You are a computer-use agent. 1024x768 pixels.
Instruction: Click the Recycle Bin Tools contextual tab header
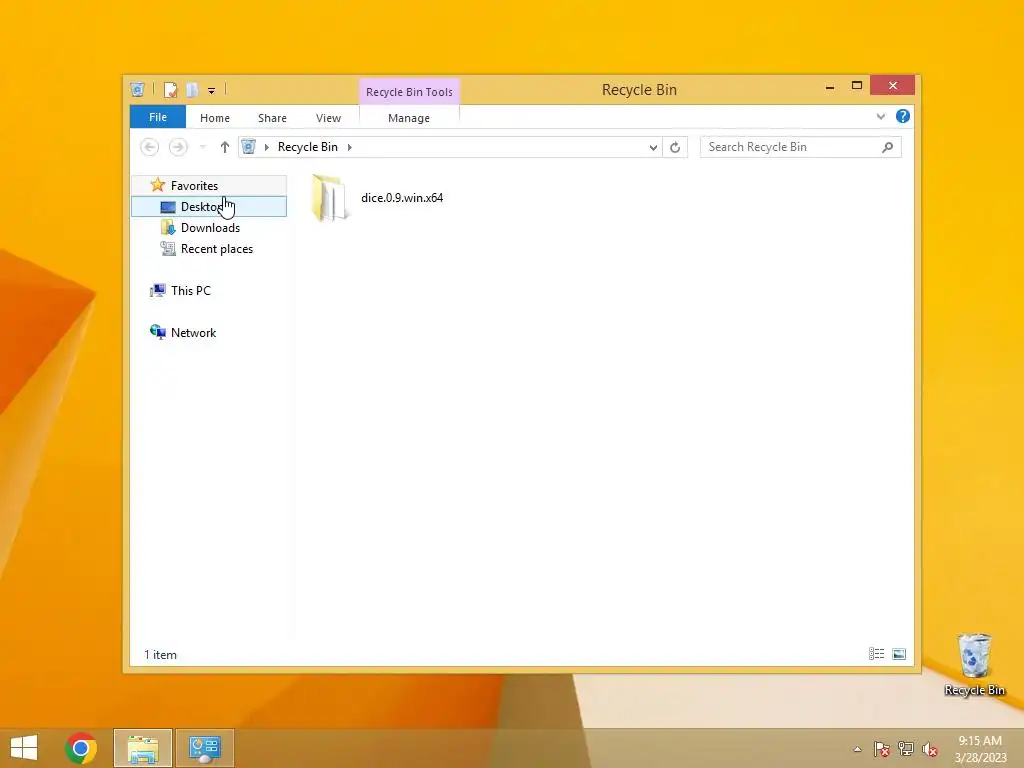coord(409,92)
